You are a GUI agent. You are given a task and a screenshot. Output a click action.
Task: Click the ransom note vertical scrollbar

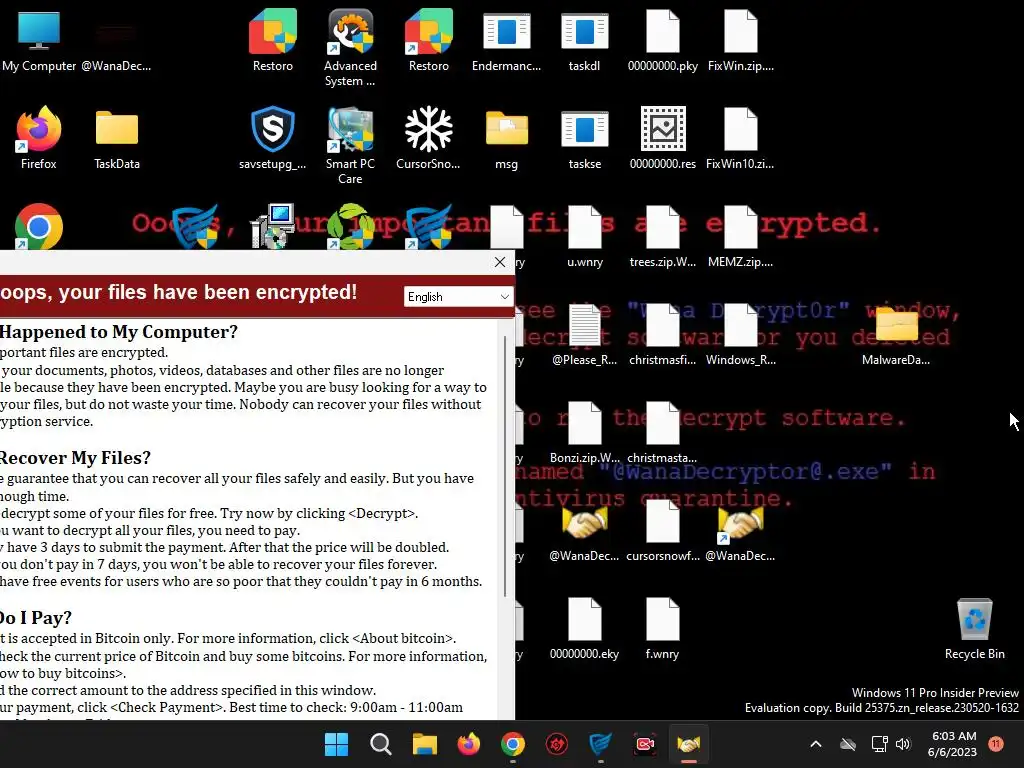tap(505, 466)
